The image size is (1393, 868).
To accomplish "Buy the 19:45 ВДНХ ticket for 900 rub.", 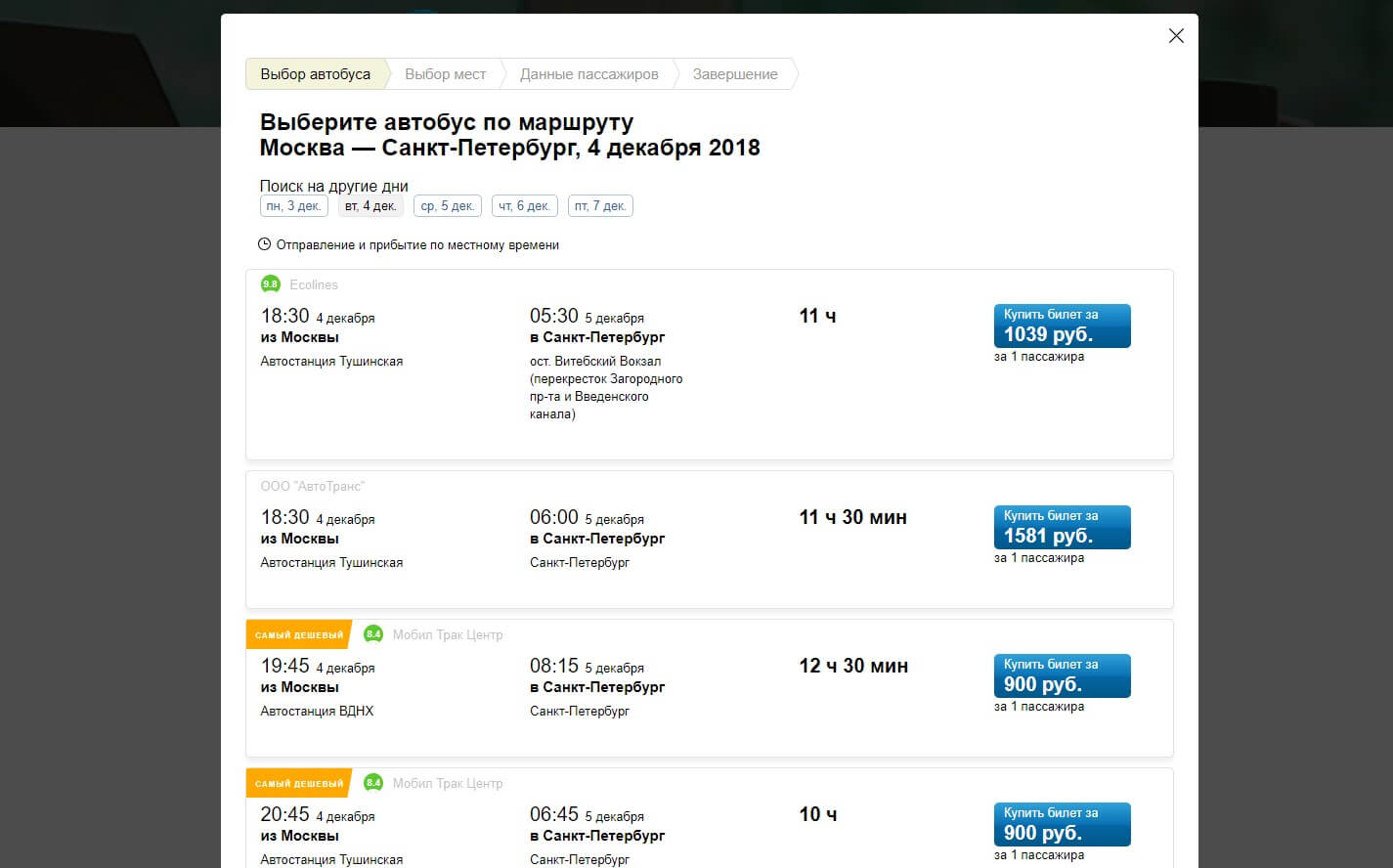I will [1062, 675].
